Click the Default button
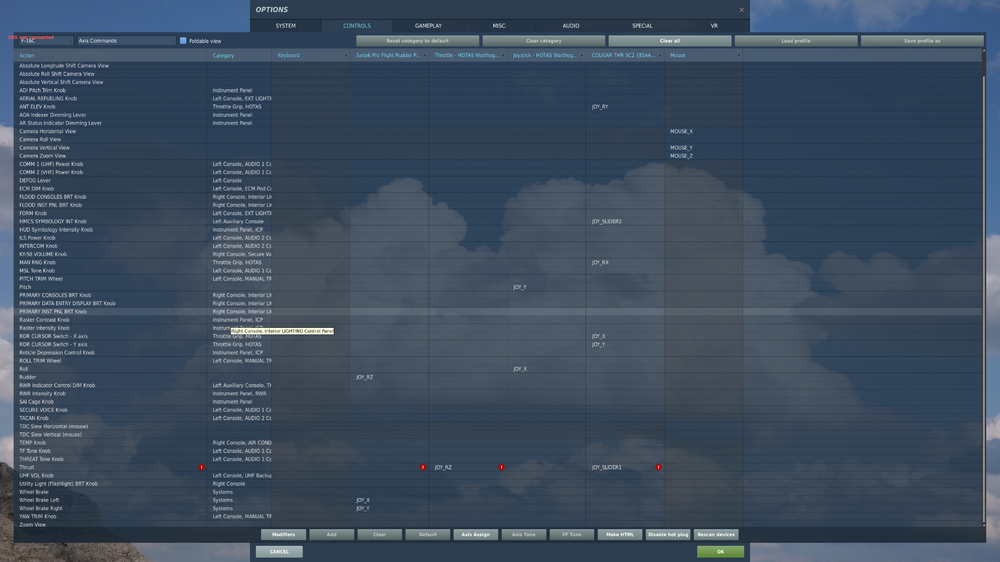This screenshot has height=562, width=1000. tap(428, 535)
